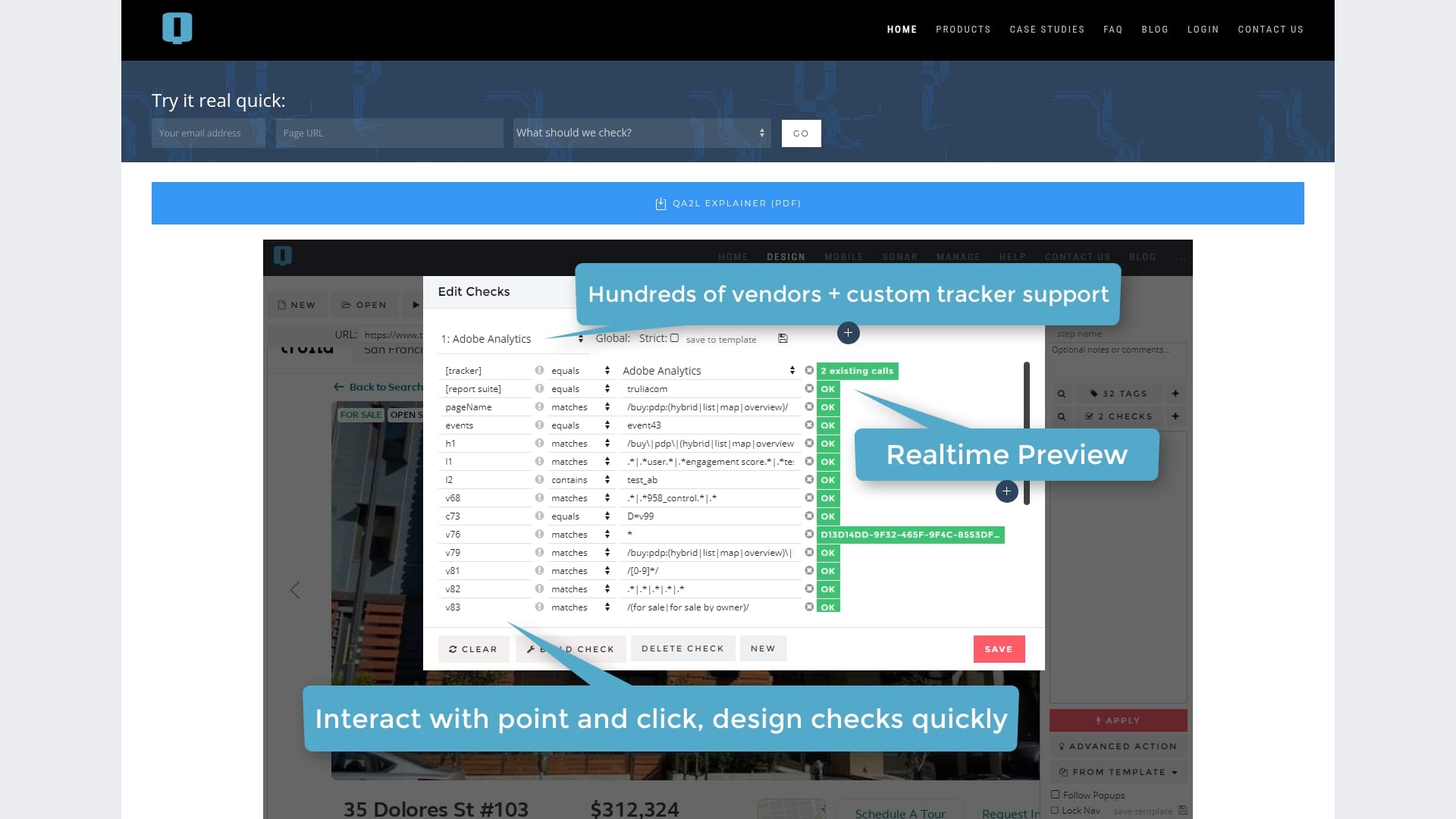Enable the Follow Popups checkbox

tap(1055, 795)
